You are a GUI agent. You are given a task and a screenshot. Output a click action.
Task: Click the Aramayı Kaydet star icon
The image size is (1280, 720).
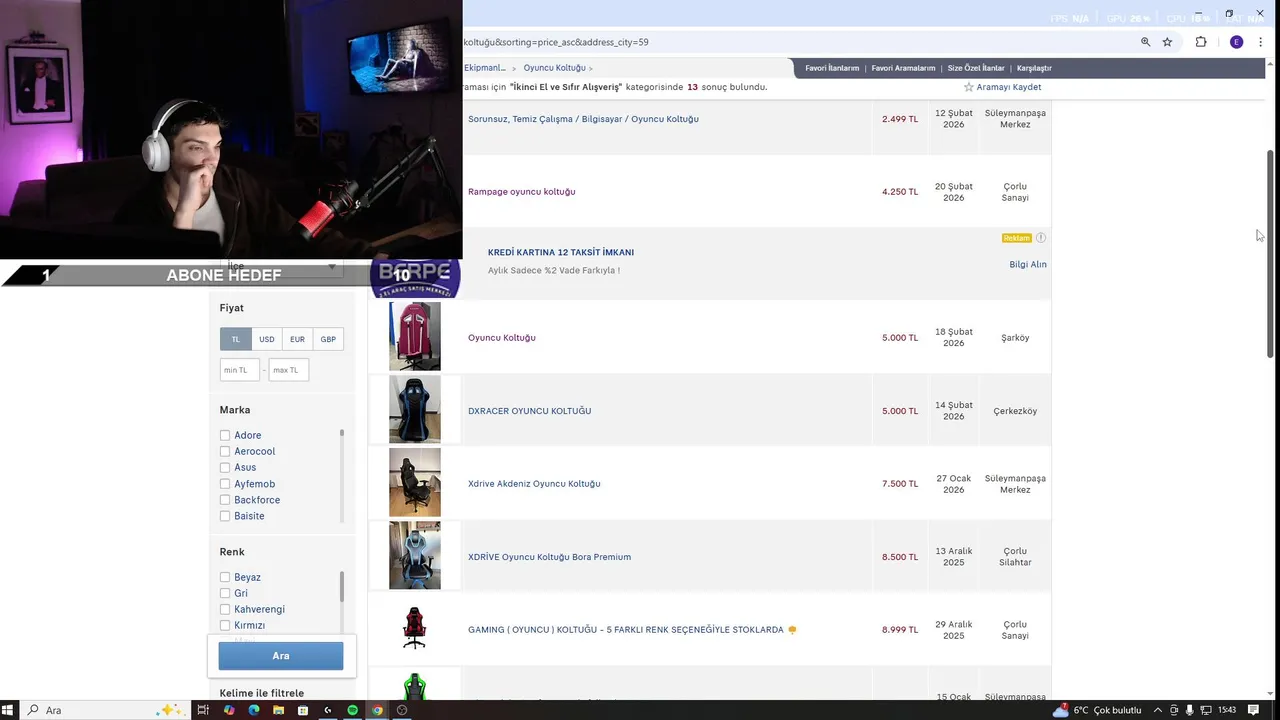[968, 87]
